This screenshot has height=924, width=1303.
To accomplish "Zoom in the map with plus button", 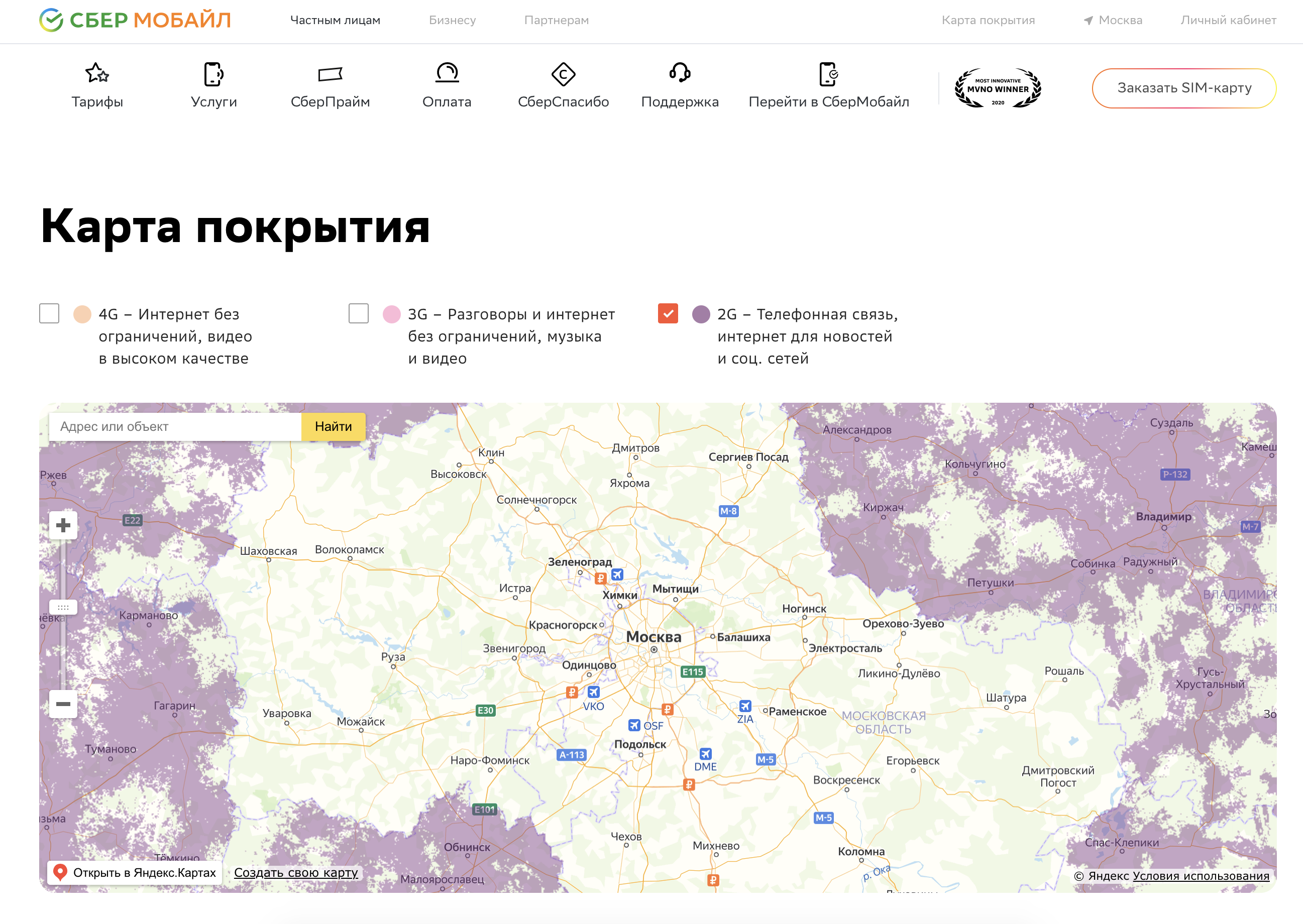I will pyautogui.click(x=63, y=525).
